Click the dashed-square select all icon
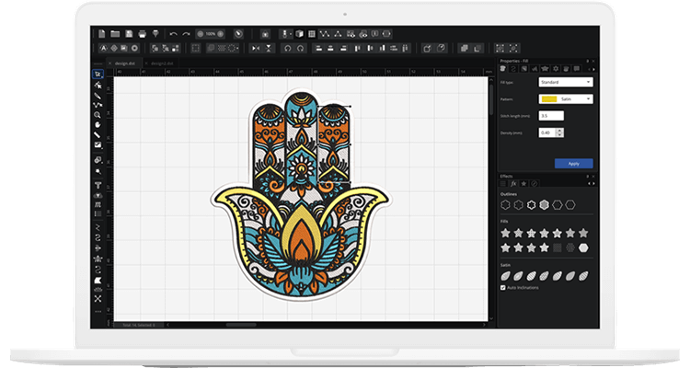The image size is (690, 368). 195,48
